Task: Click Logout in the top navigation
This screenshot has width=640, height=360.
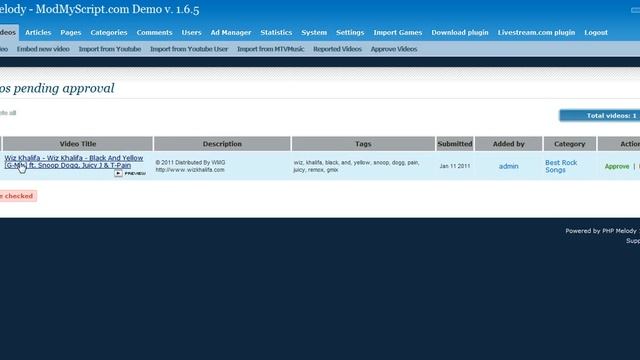Action: [x=596, y=32]
